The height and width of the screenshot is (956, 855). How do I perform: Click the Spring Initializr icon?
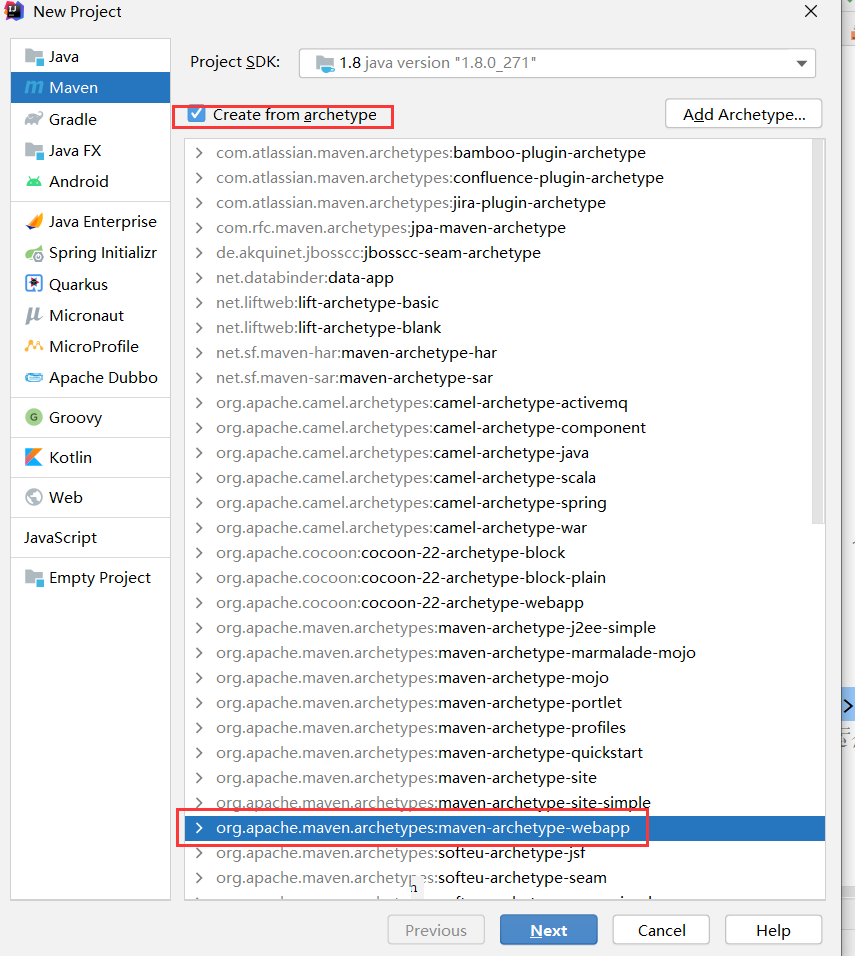point(34,253)
